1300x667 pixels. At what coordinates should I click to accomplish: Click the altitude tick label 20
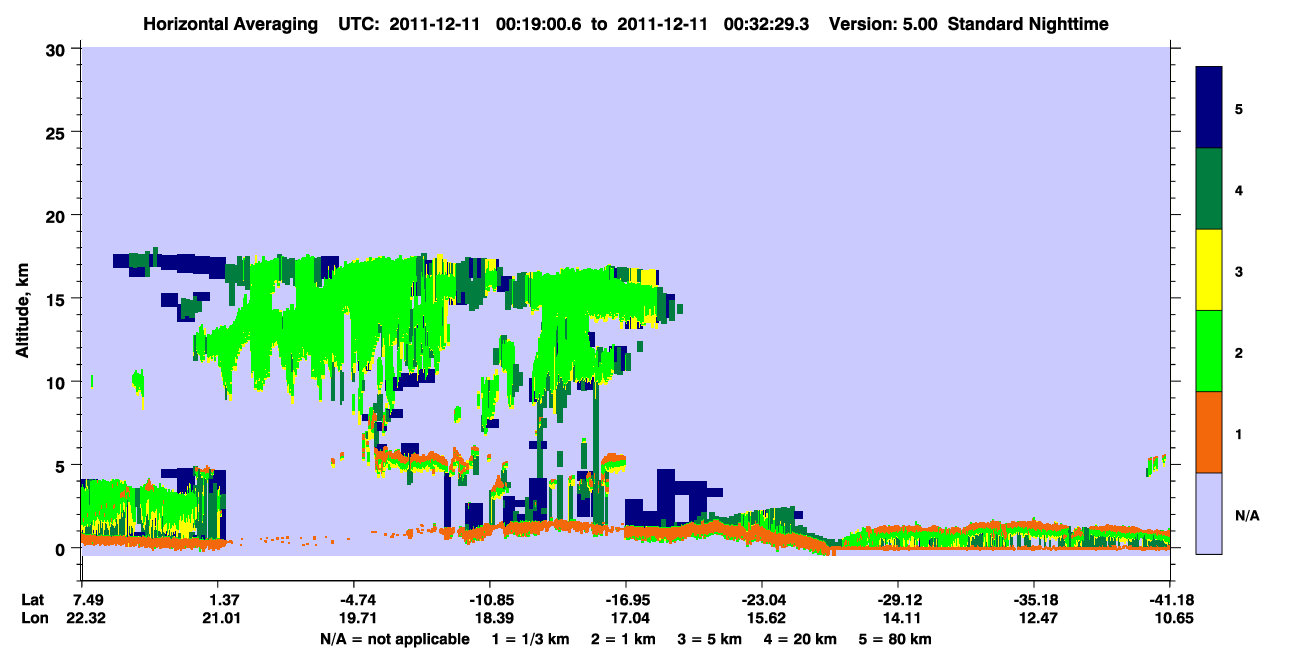click(x=58, y=215)
